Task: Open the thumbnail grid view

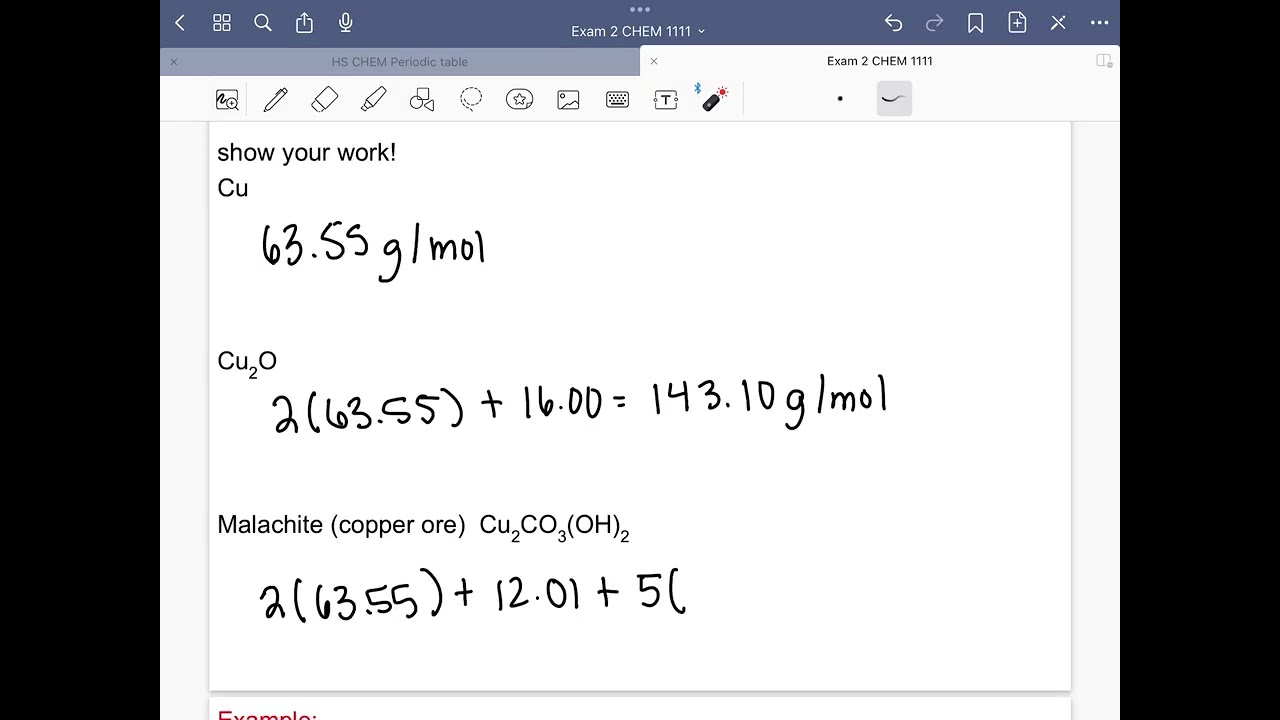Action: click(x=222, y=23)
